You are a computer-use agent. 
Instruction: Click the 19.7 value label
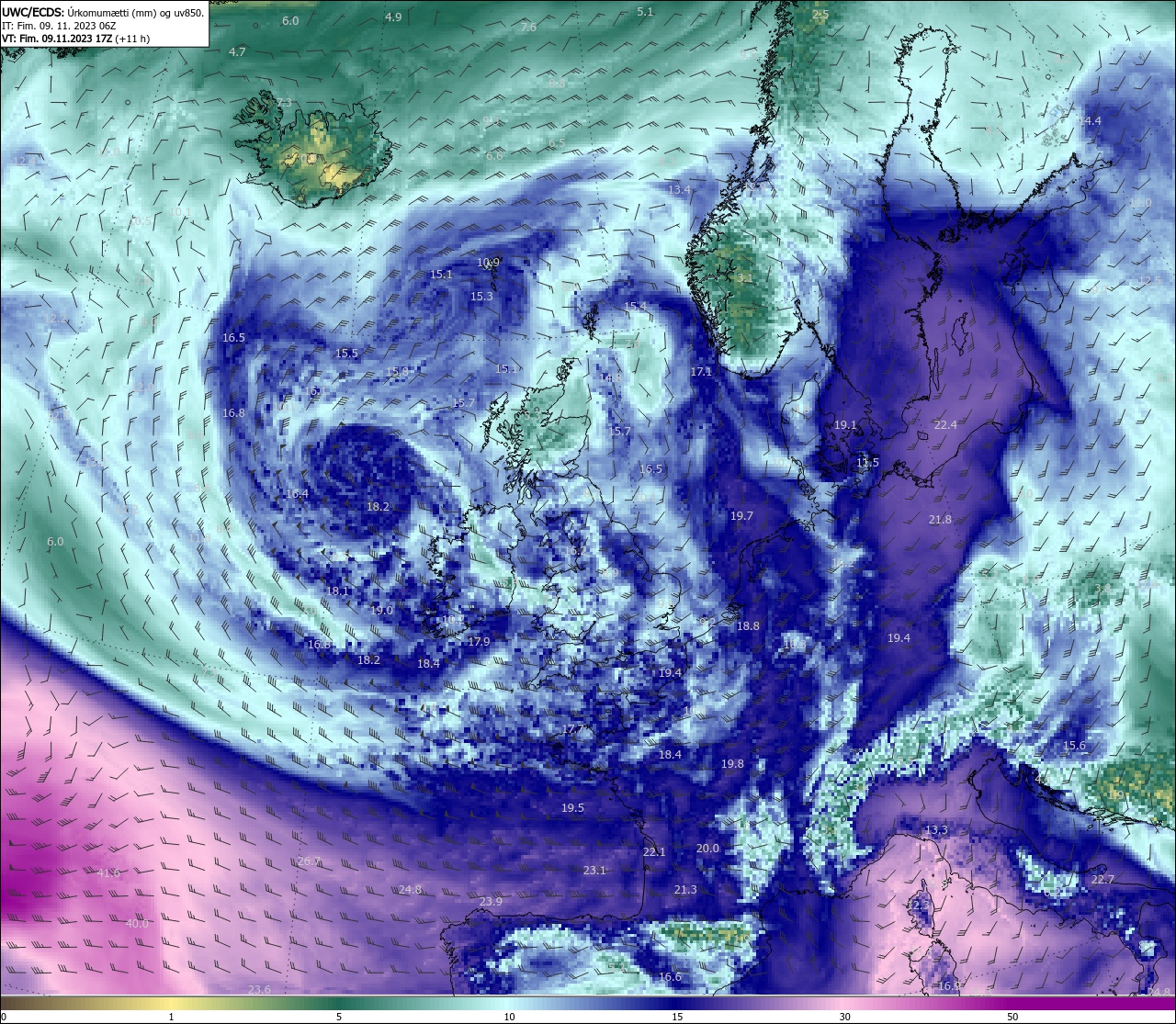(741, 516)
